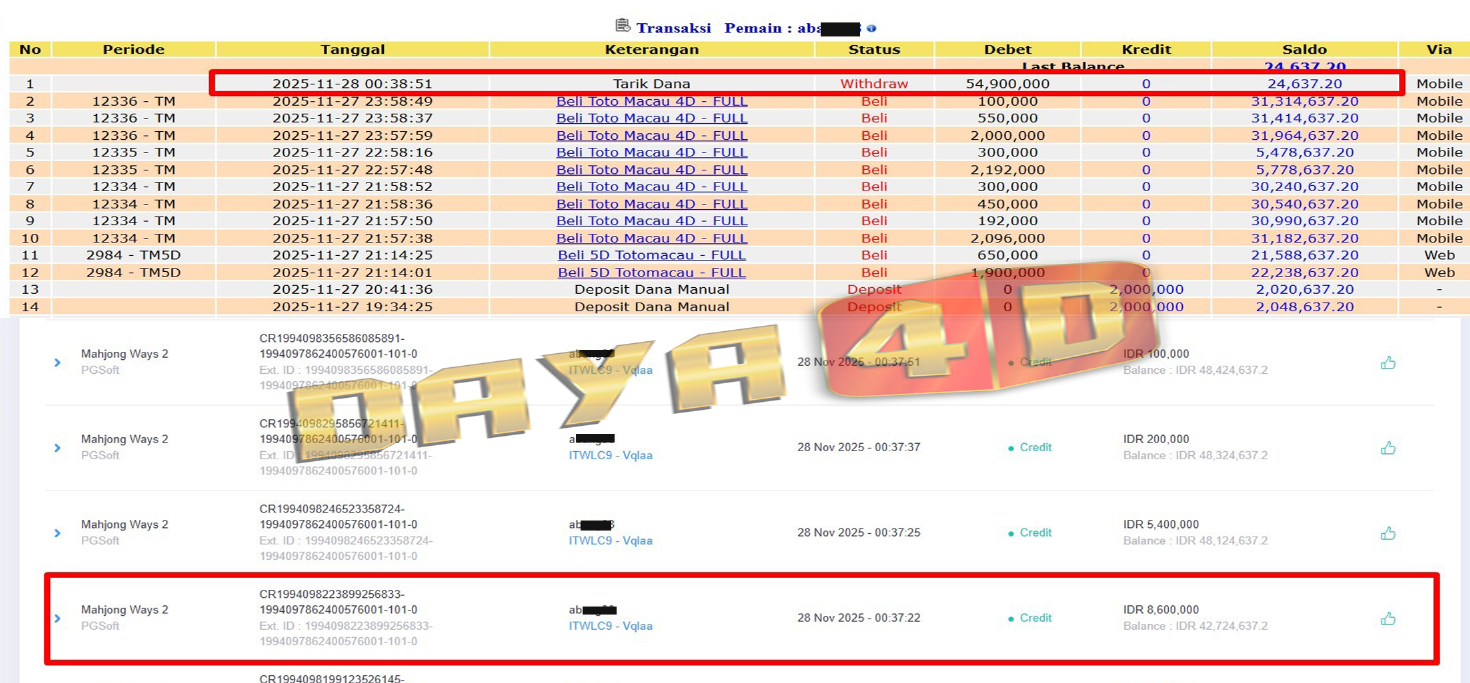Click thumbs-up icon on the IDR 200,000 credit row
The image size is (1470, 683).
point(1388,448)
